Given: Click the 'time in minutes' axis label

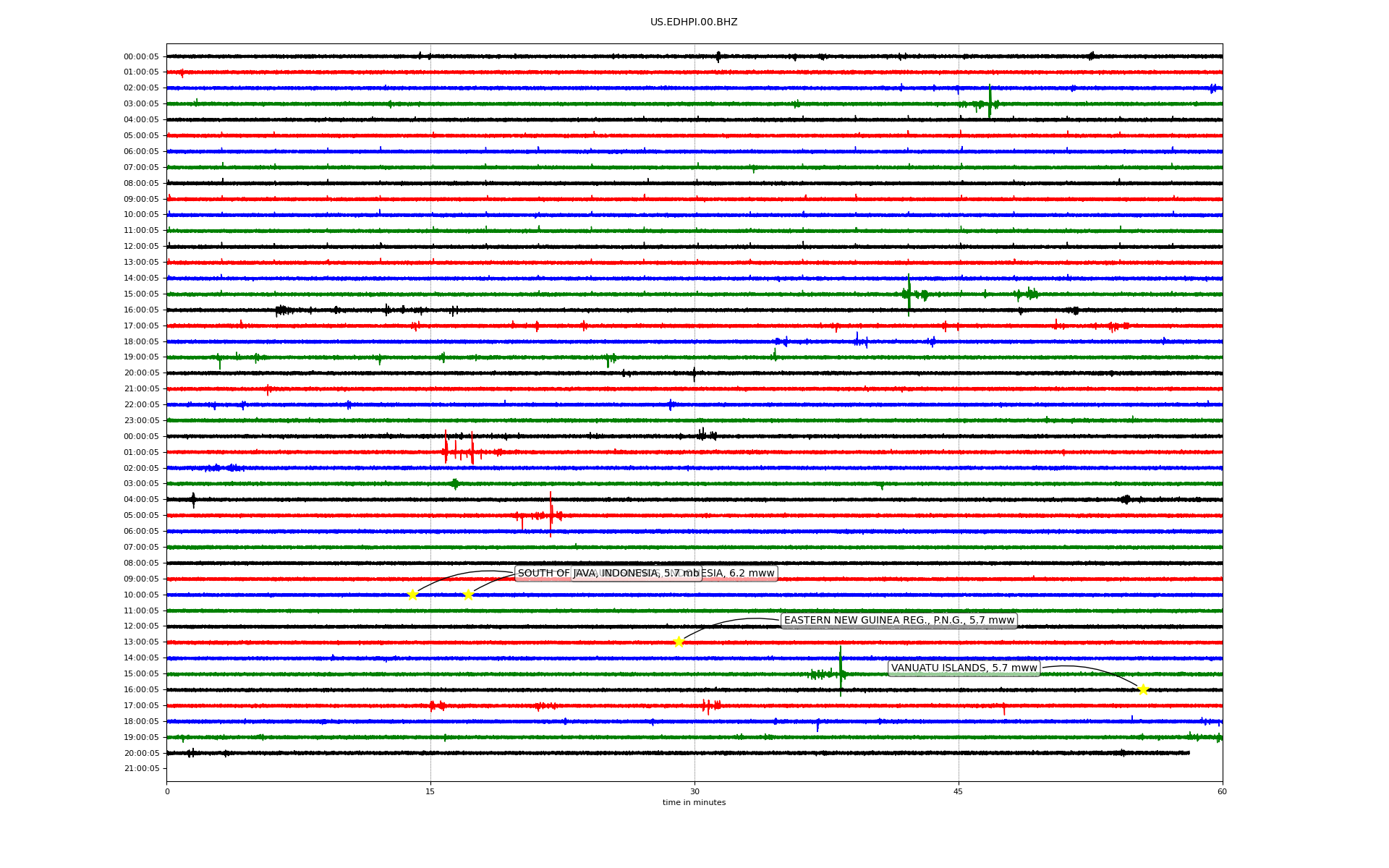Looking at the screenshot, I should [x=694, y=802].
